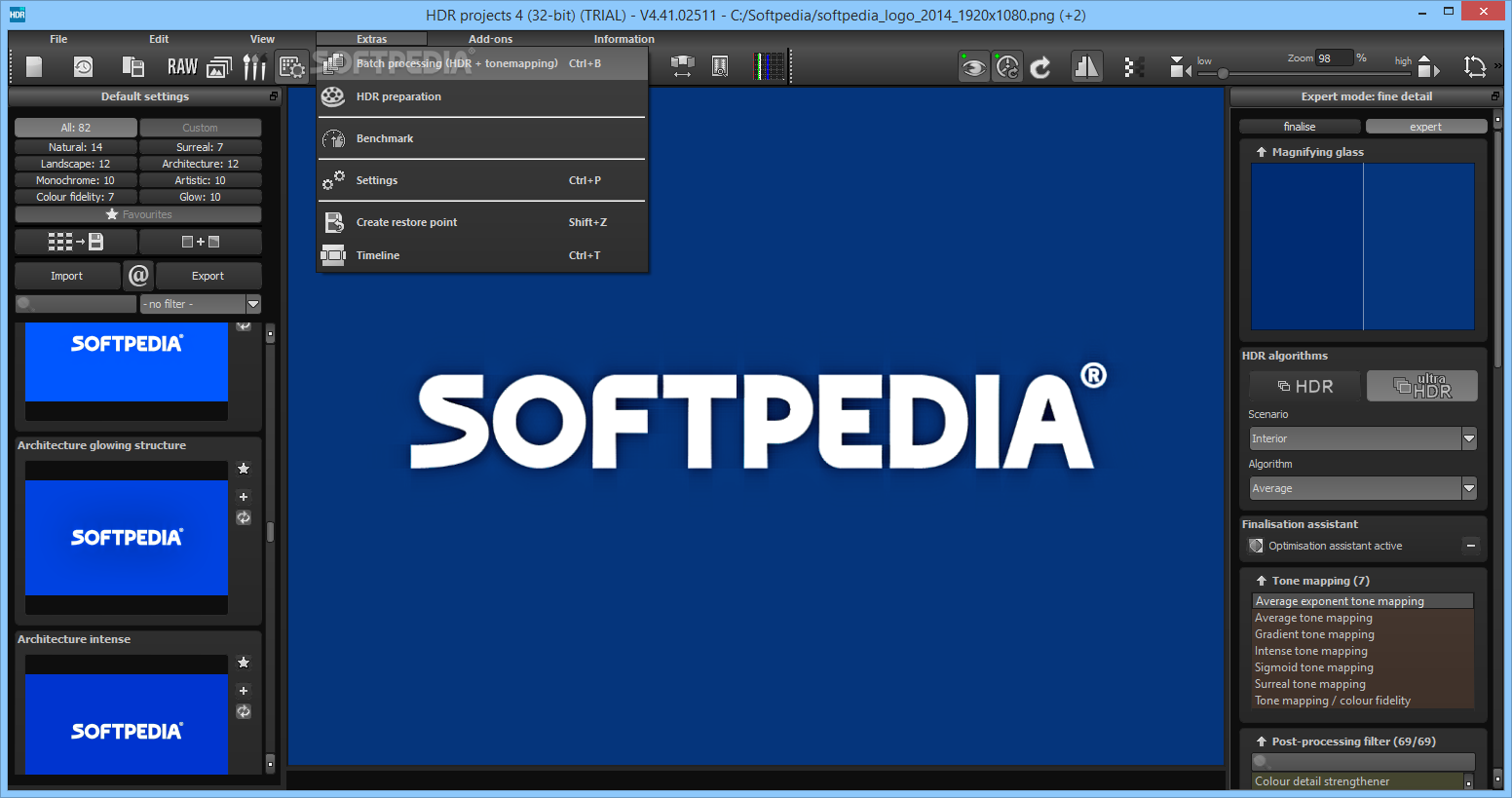The image size is (1512, 798).
Task: Toggle the eye preview button in toolbar
Action: click(x=973, y=66)
